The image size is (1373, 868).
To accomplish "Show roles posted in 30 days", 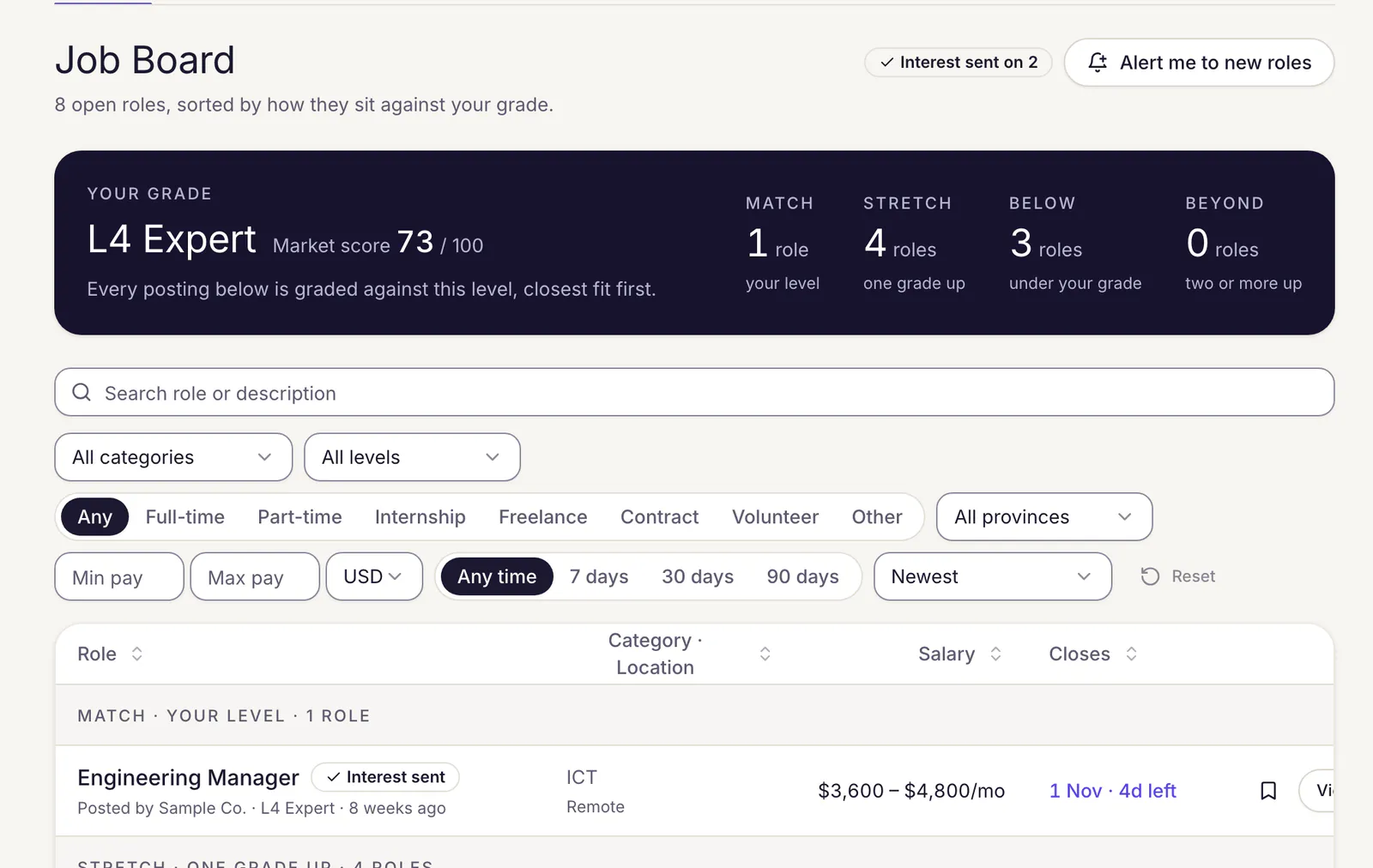I will click(x=698, y=576).
